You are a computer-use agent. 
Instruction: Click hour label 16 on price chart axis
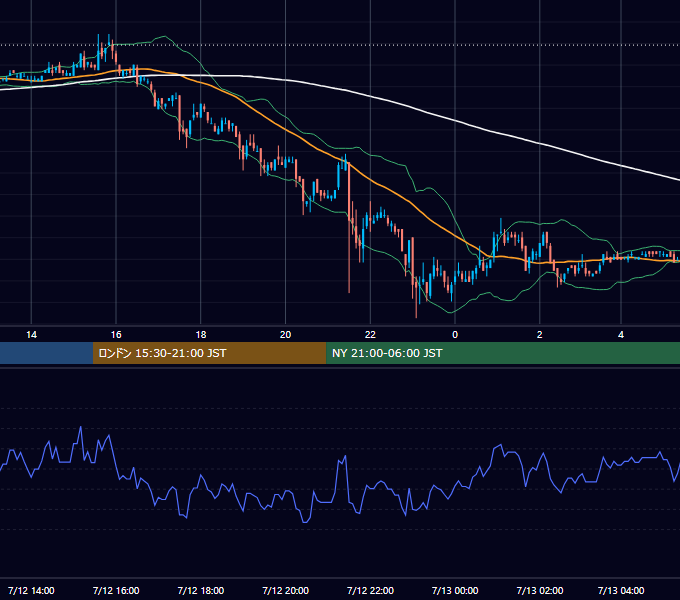[x=116, y=335]
